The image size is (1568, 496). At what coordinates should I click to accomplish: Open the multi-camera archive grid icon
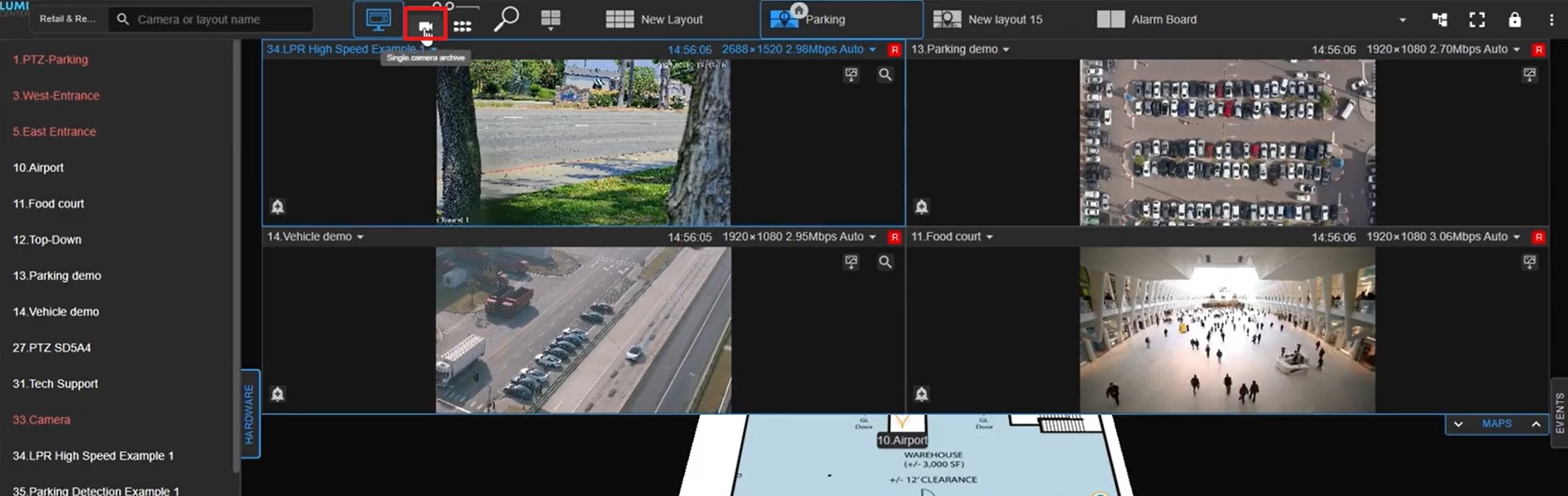click(462, 25)
